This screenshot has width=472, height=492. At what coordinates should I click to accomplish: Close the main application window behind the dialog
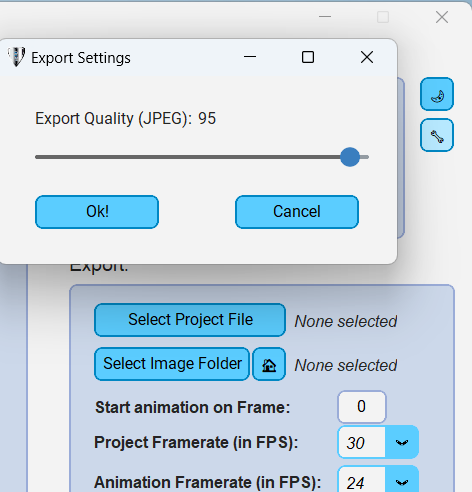(442, 17)
